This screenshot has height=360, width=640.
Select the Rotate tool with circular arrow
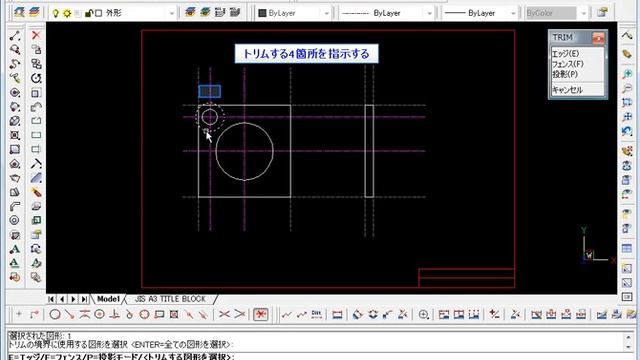(x=36, y=78)
